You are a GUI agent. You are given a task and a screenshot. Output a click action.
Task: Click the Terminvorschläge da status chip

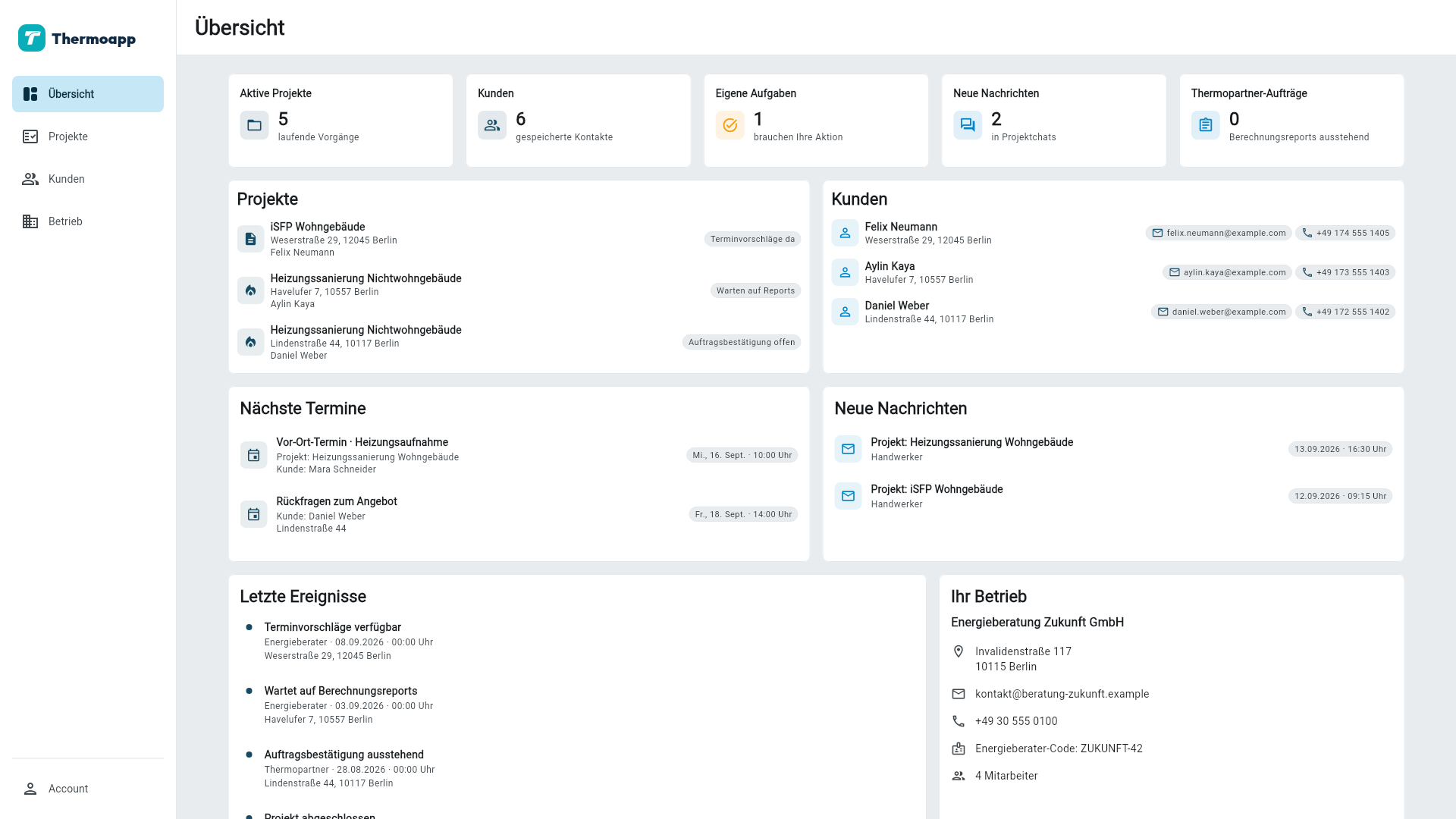(752, 239)
